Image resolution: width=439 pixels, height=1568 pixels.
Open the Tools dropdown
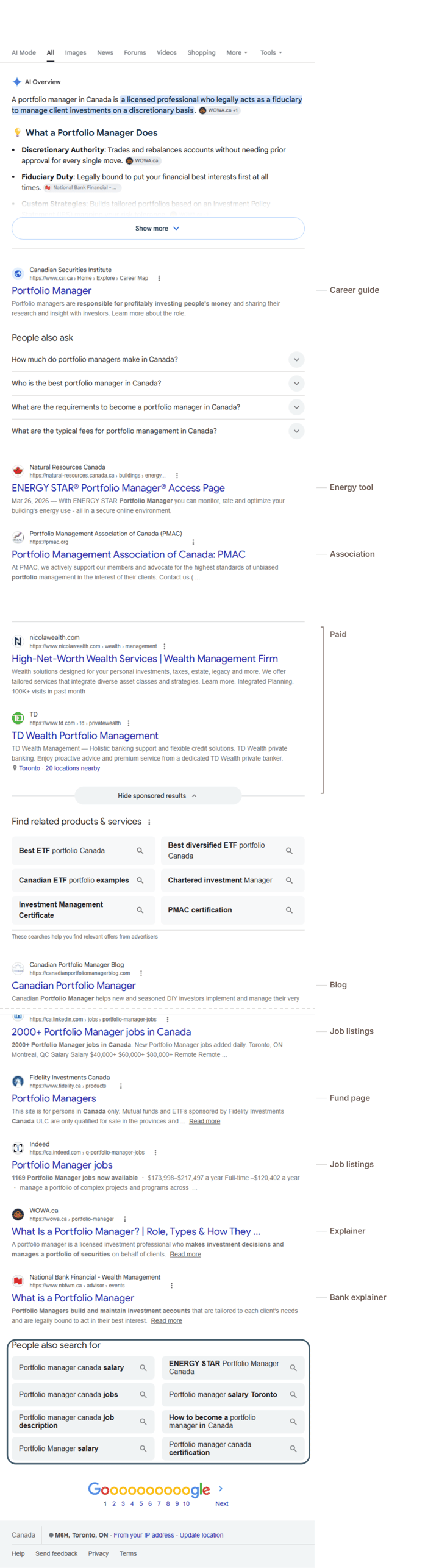[271, 52]
